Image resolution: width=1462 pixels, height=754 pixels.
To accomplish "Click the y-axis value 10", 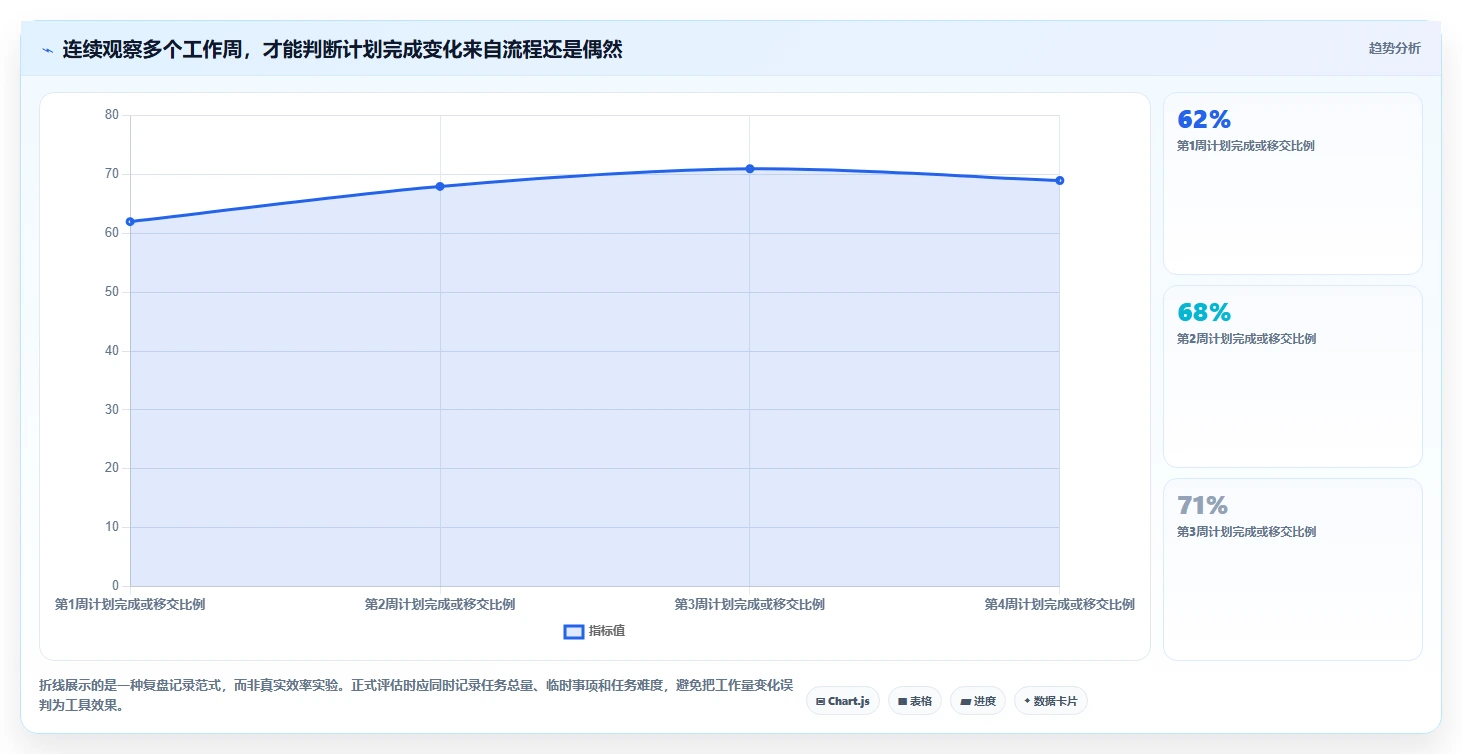I will pyautogui.click(x=111, y=527).
